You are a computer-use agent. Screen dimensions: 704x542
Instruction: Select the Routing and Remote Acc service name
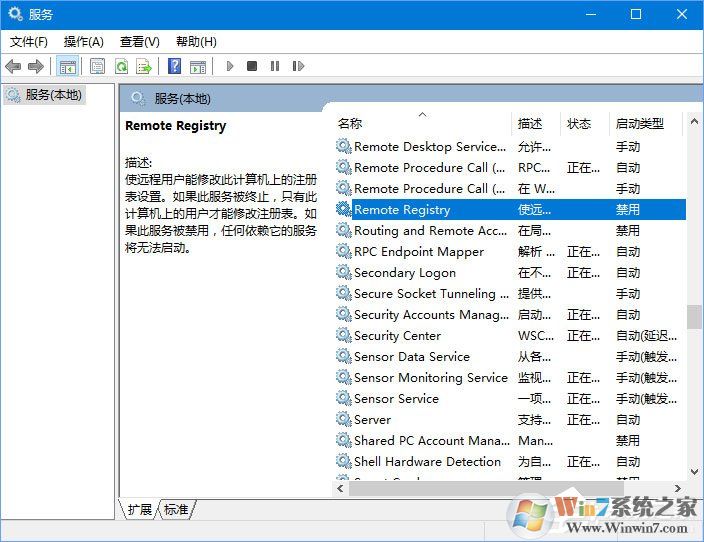[x=430, y=230]
